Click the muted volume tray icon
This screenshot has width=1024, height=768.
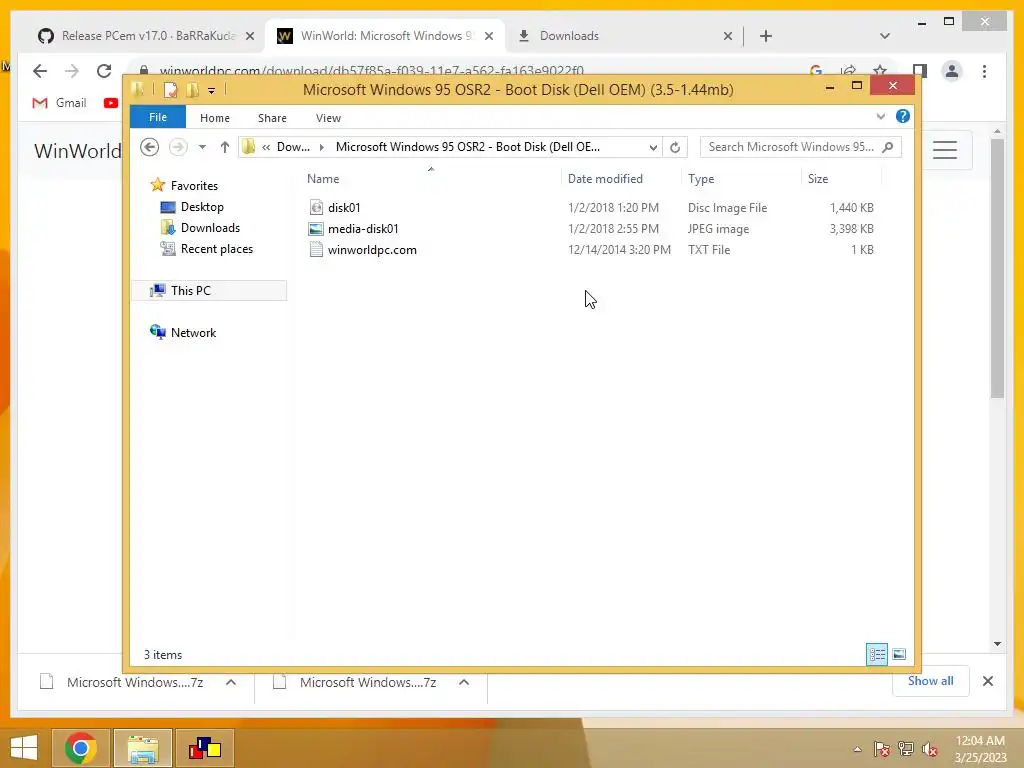[929, 749]
